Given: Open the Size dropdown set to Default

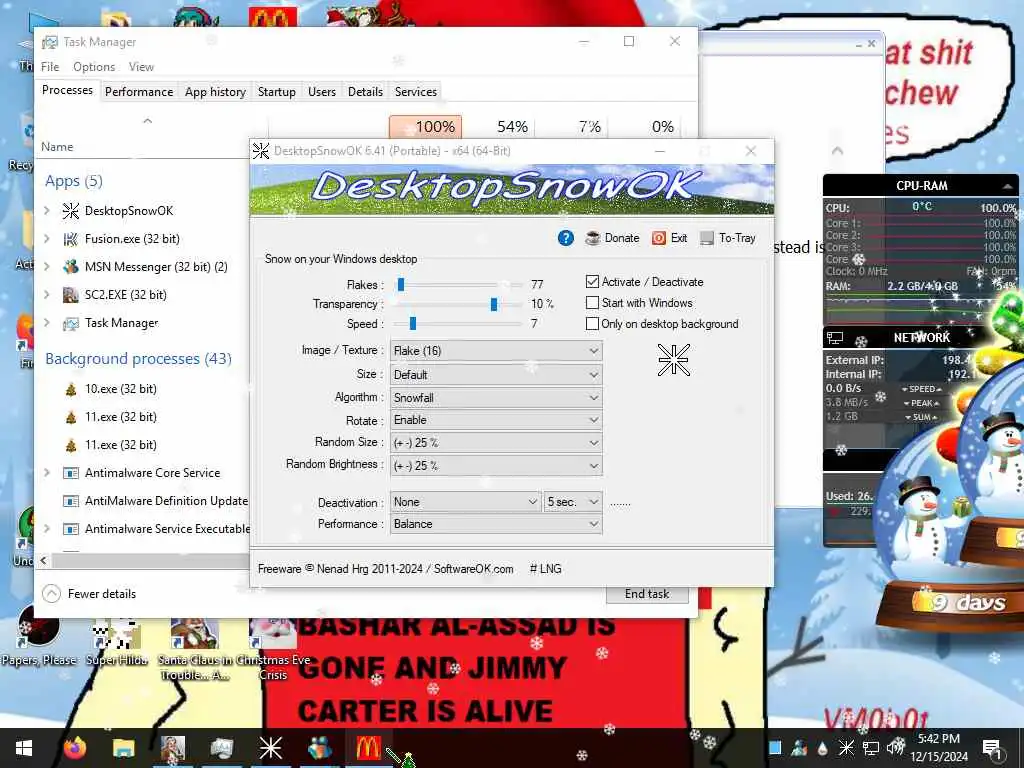Looking at the screenshot, I should click(496, 375).
